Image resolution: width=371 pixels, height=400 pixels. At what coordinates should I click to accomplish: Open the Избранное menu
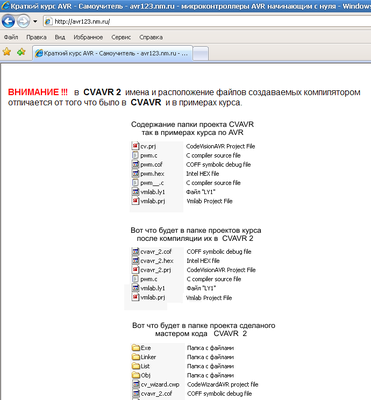coord(88,37)
